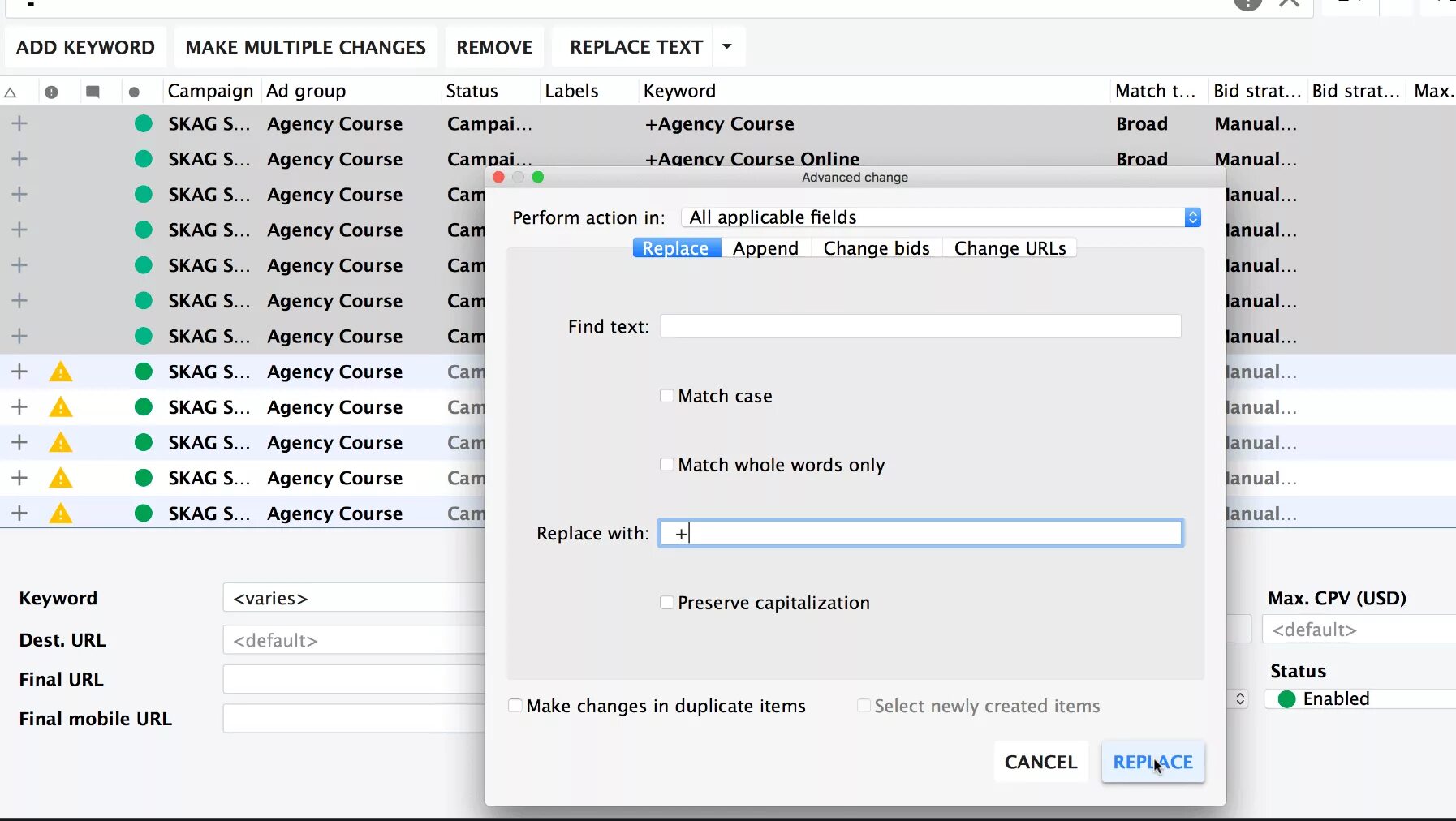Click the yellow warning icon in the last row
This screenshot has width=1456, height=821.
[61, 514]
